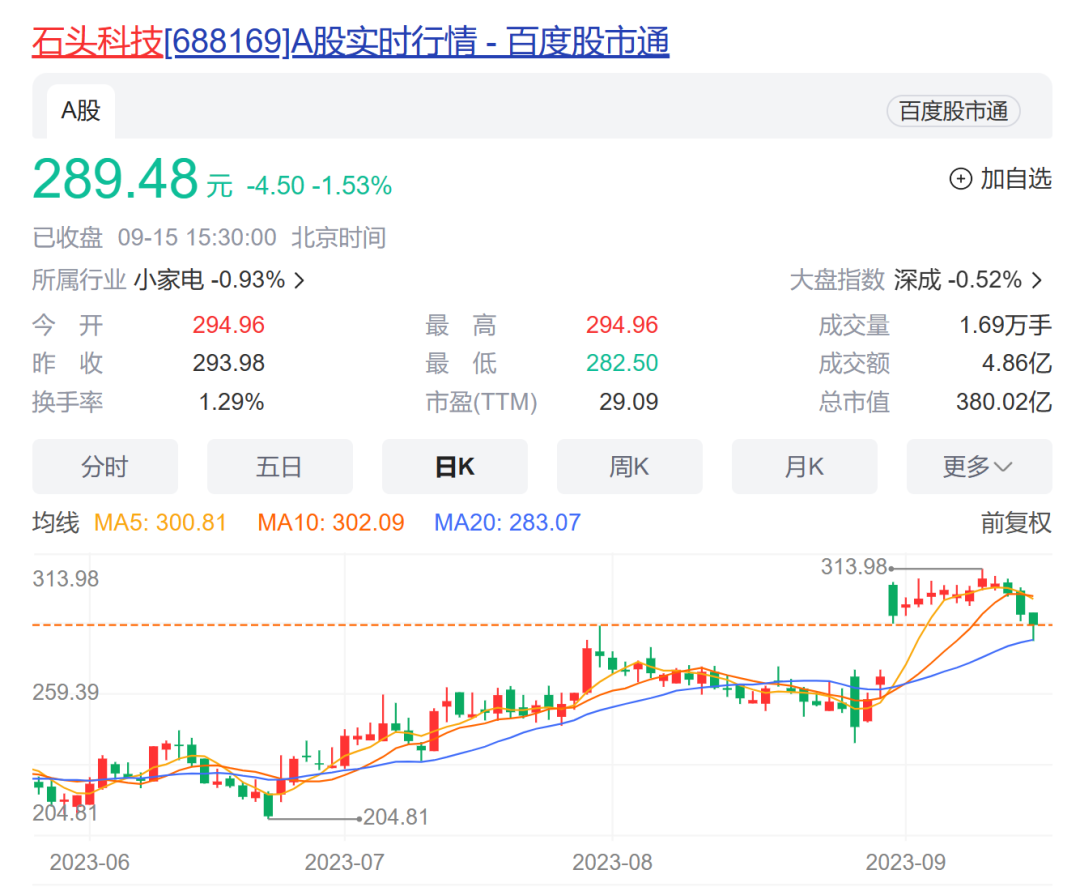This screenshot has height=887, width=1080.
Task: Click the 前复权 adjustment option
Action: pyautogui.click(x=1016, y=523)
